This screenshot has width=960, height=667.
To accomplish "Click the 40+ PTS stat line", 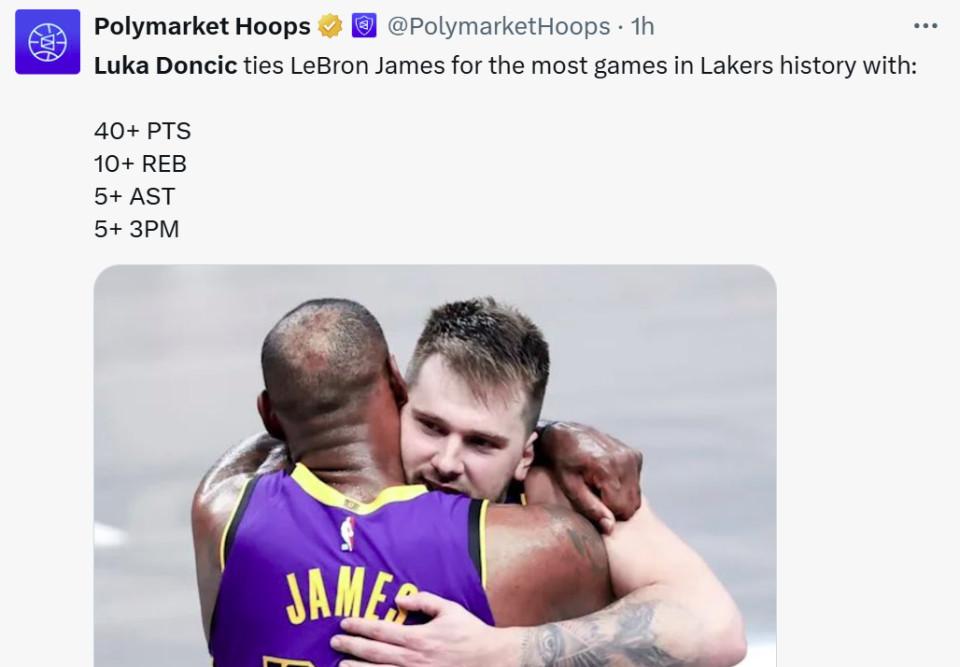I will pos(142,131).
